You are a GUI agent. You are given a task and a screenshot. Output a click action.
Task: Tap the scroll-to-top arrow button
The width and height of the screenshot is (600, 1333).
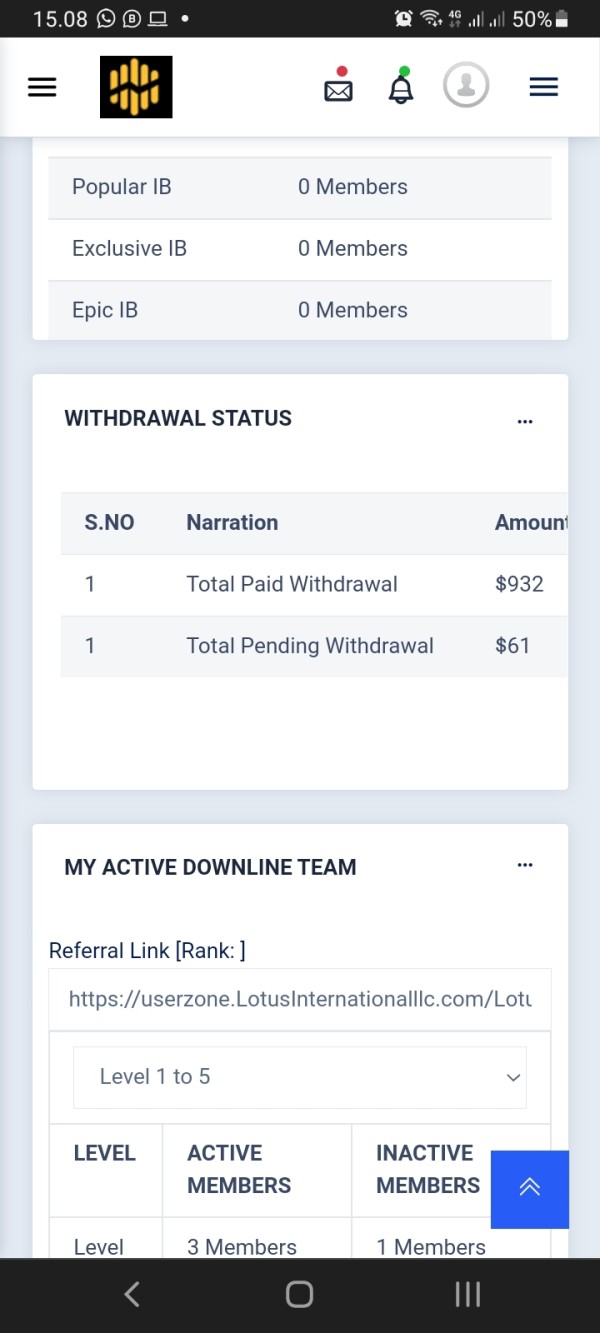point(530,1188)
